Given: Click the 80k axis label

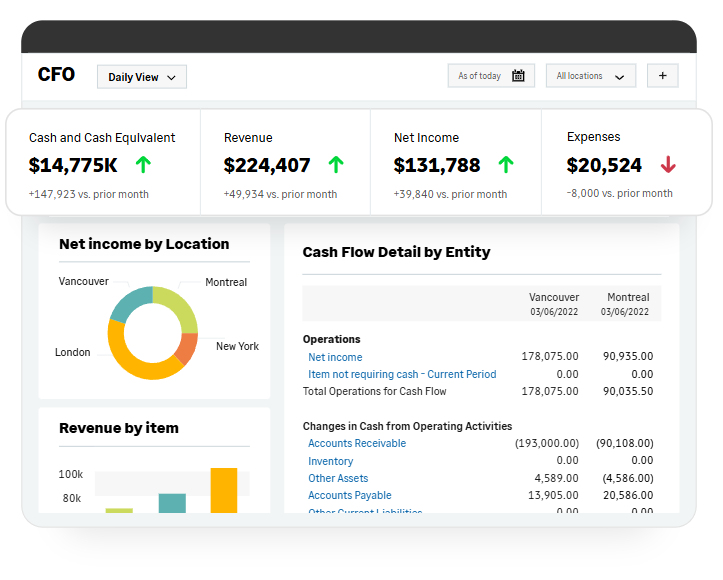Looking at the screenshot, I should click(71, 498).
